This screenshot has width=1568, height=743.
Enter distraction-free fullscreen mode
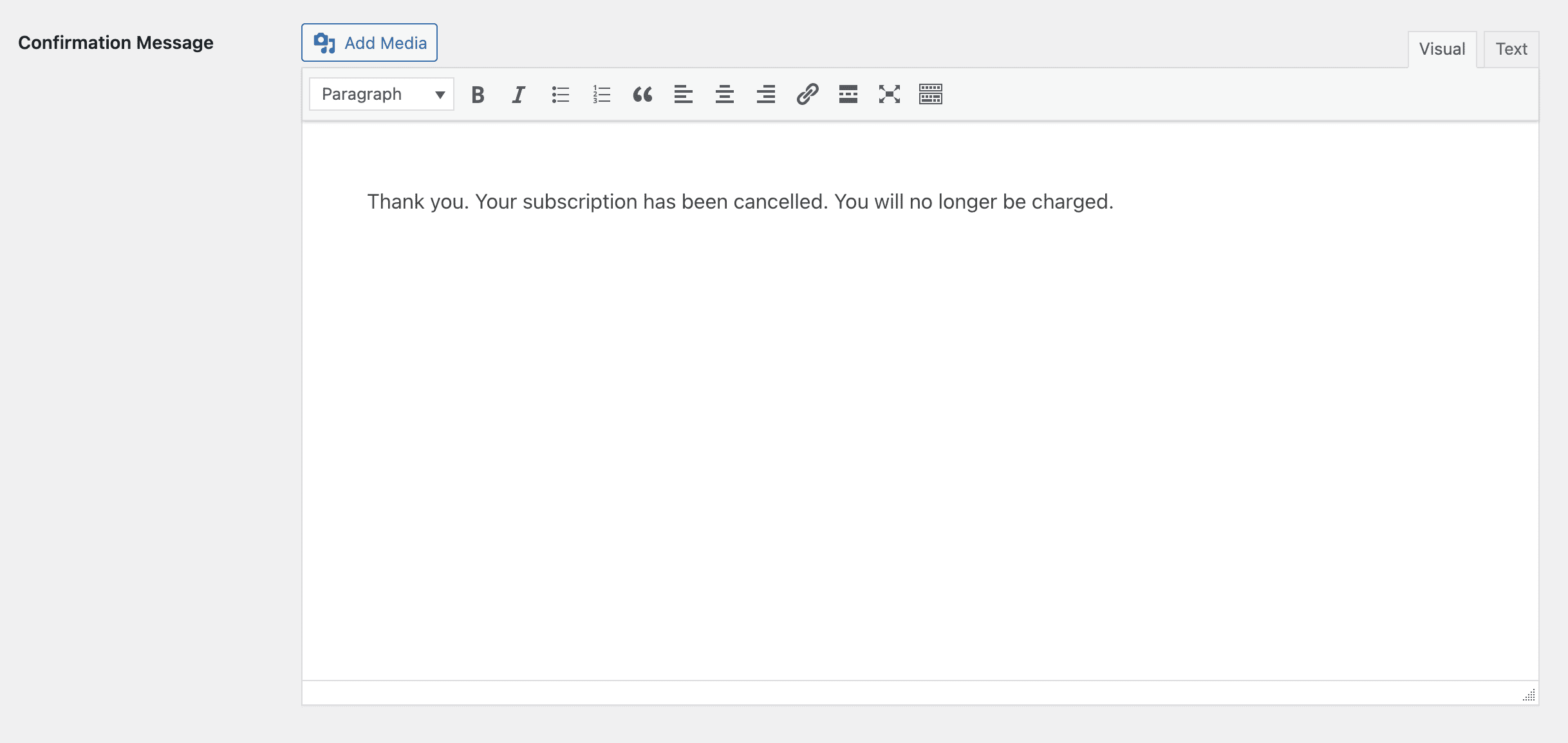[x=890, y=95]
